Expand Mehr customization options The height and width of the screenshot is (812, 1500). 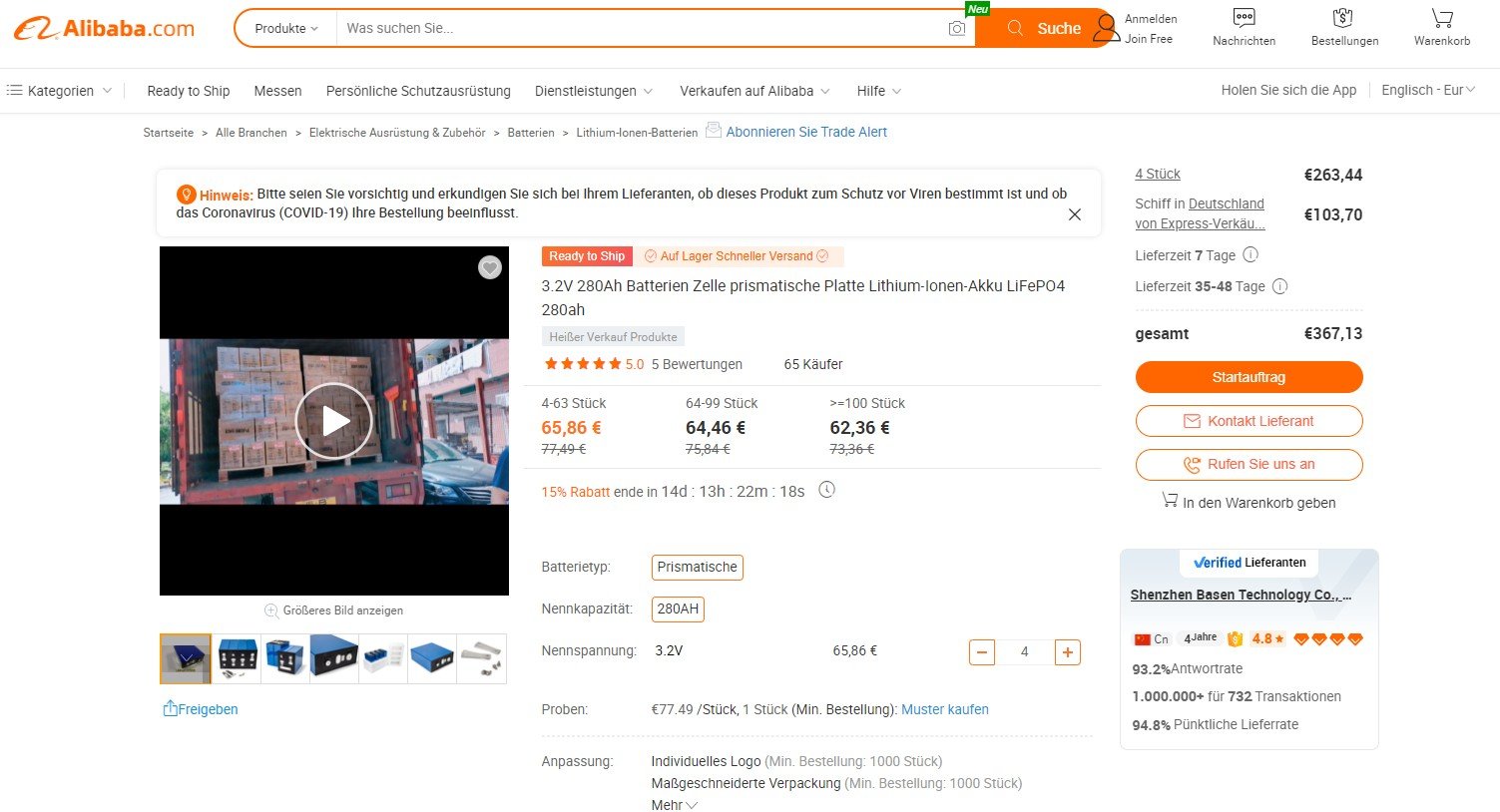(675, 805)
